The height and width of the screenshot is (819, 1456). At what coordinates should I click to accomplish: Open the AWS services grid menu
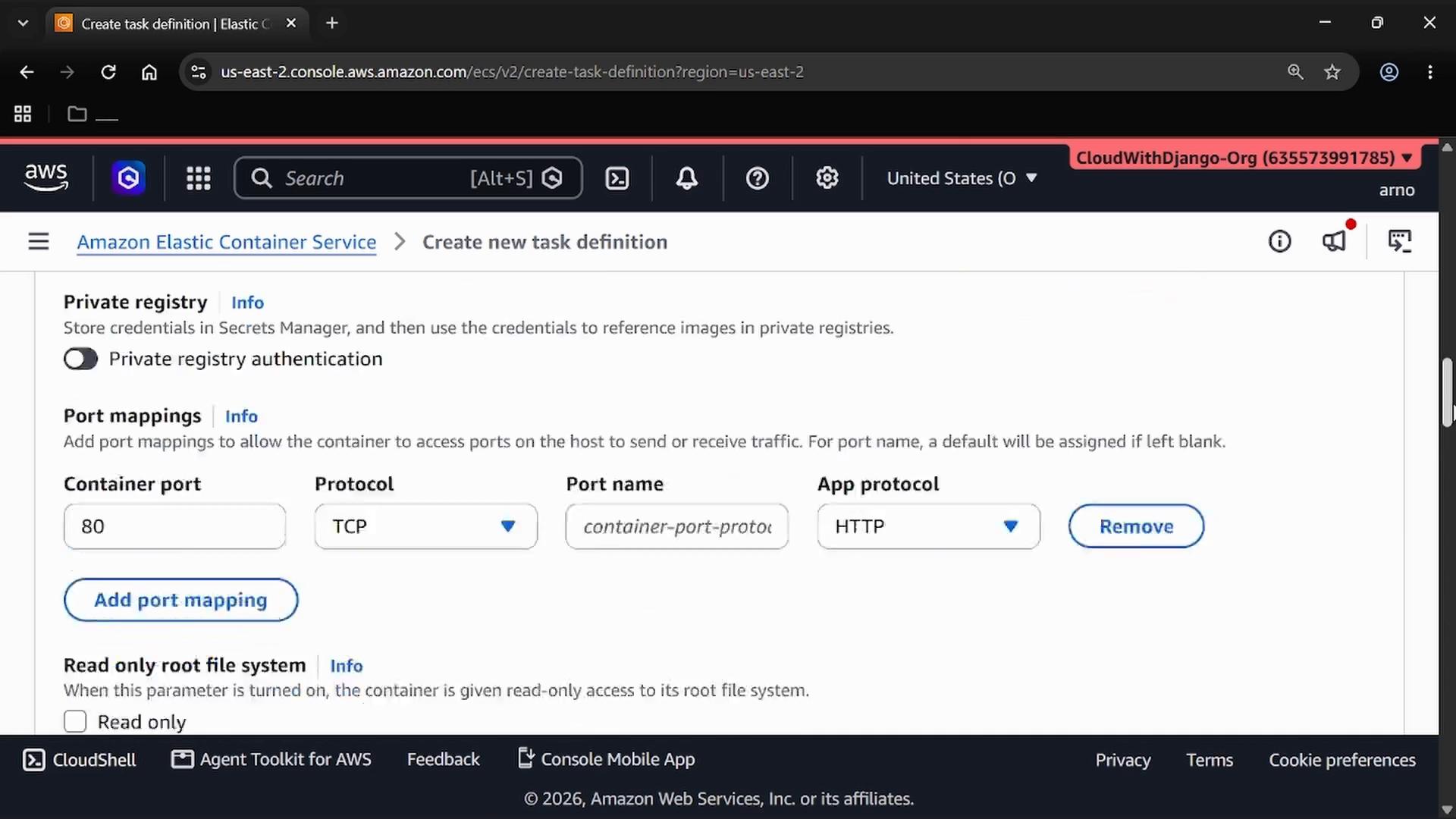pos(199,178)
